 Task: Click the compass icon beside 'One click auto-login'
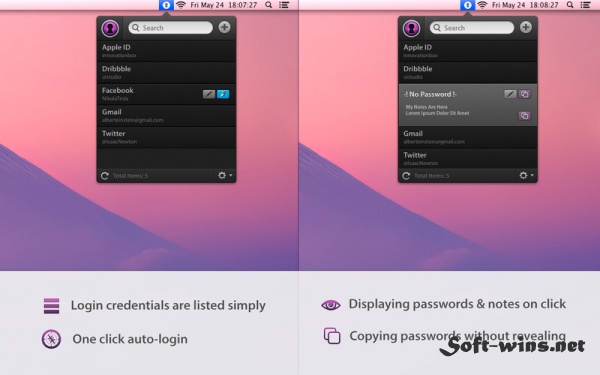pos(51,339)
